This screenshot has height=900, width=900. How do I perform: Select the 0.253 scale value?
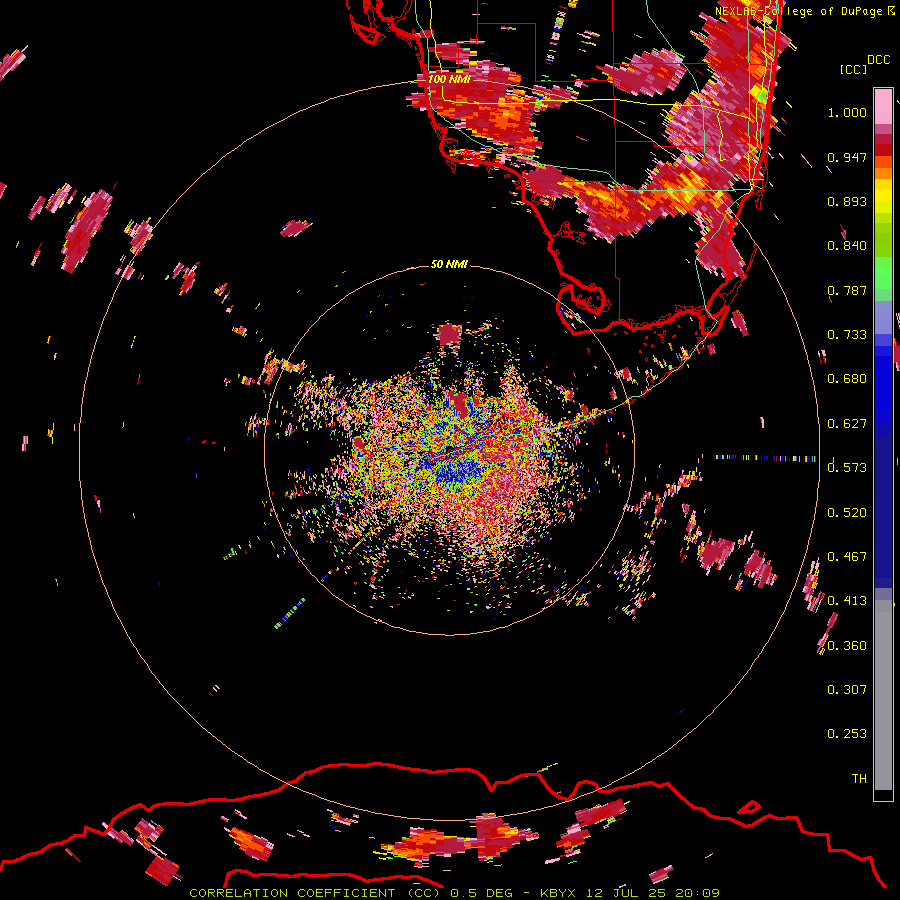click(847, 734)
